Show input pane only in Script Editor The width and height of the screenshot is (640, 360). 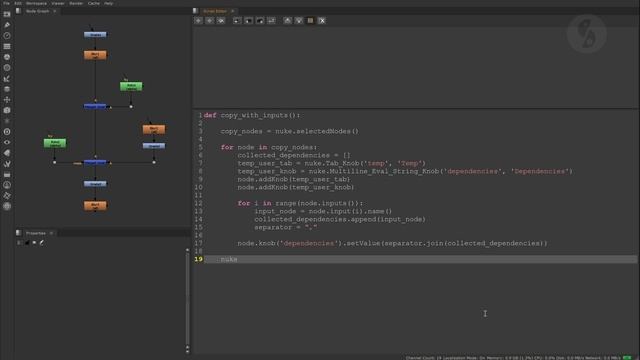click(287, 20)
